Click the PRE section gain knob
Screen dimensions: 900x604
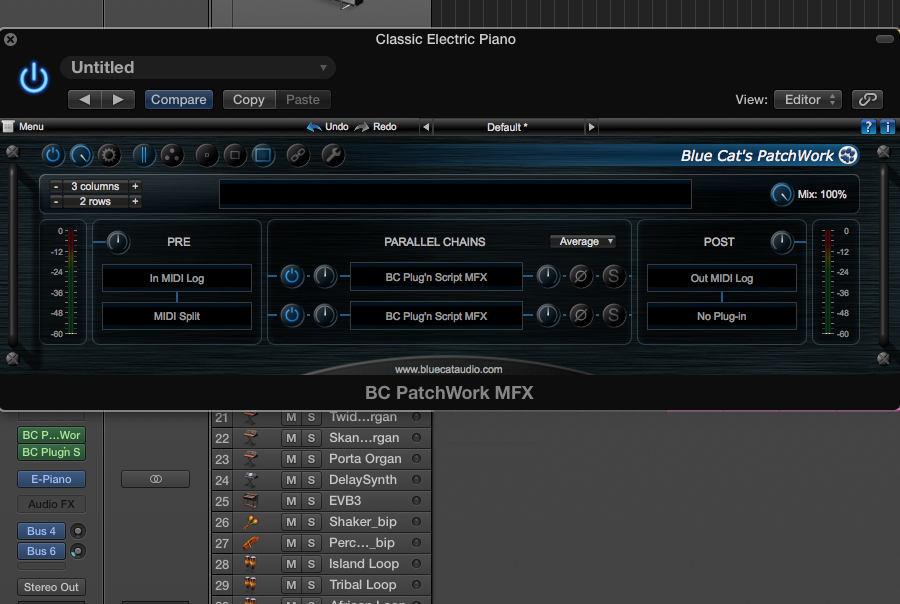(x=118, y=242)
